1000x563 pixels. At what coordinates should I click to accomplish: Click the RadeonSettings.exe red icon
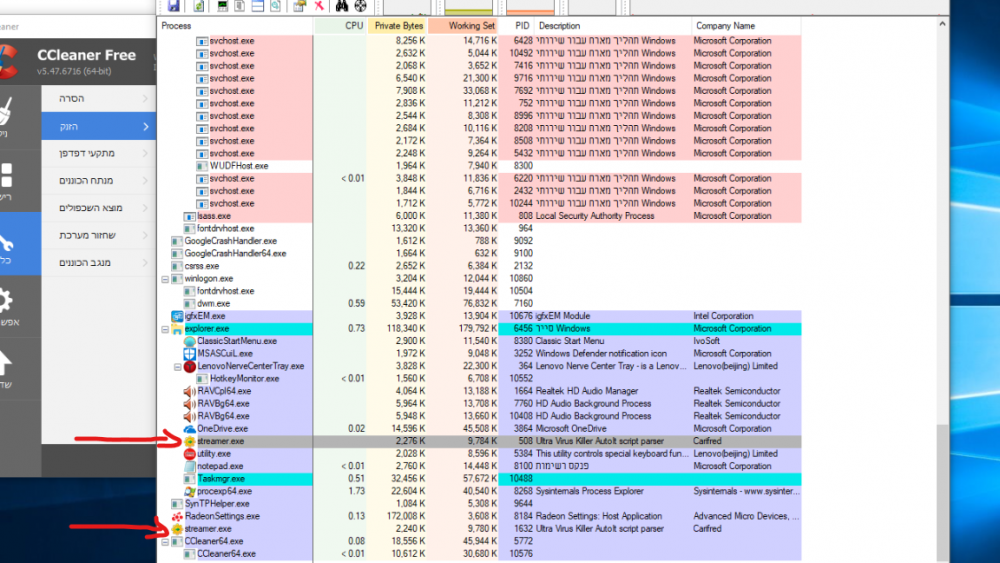tap(177, 516)
